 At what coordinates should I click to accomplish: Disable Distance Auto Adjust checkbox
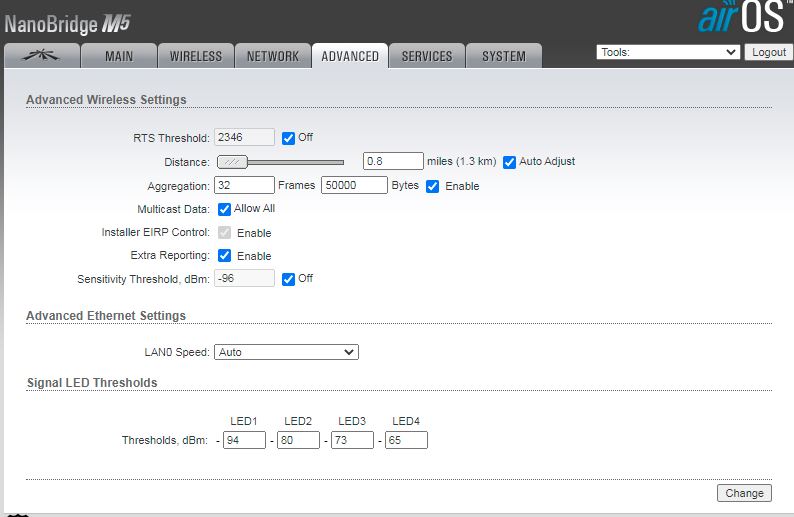click(x=509, y=161)
